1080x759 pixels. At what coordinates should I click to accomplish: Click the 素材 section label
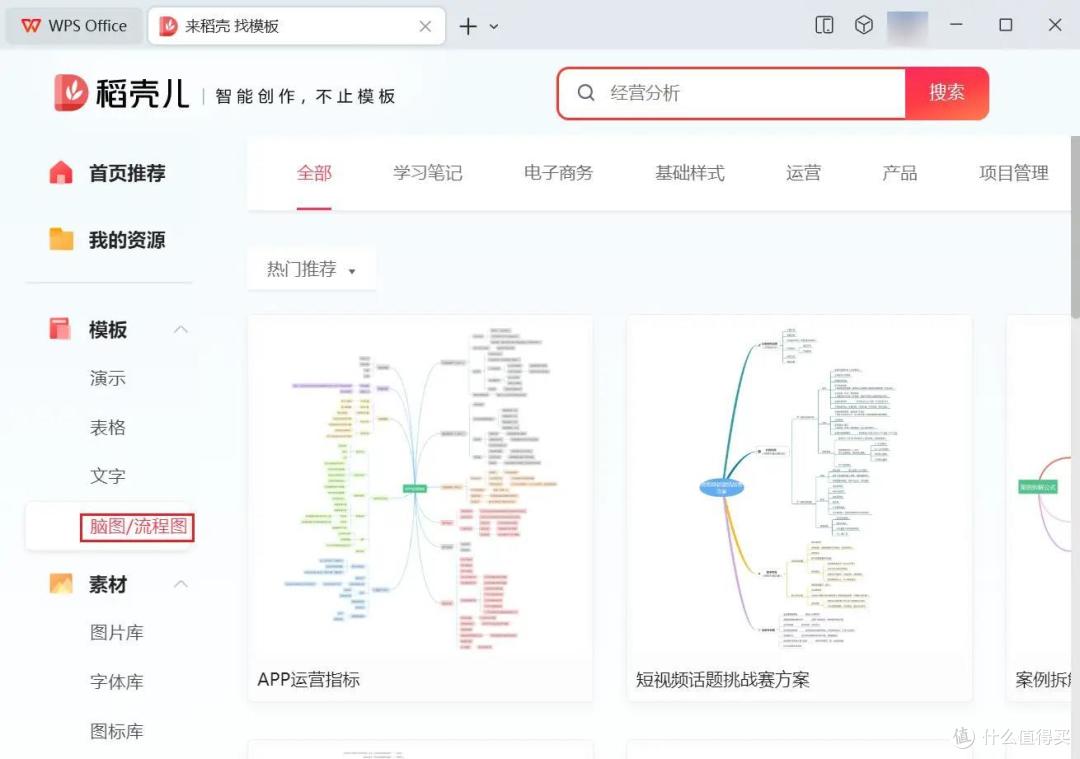point(108,584)
